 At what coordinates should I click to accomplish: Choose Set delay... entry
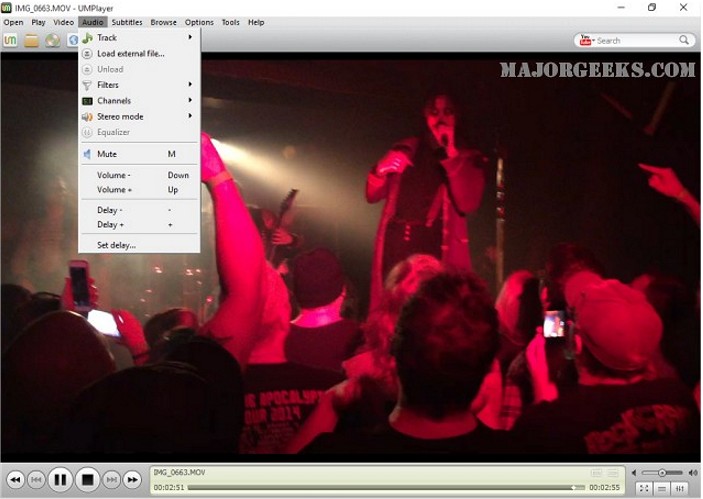coord(139,245)
